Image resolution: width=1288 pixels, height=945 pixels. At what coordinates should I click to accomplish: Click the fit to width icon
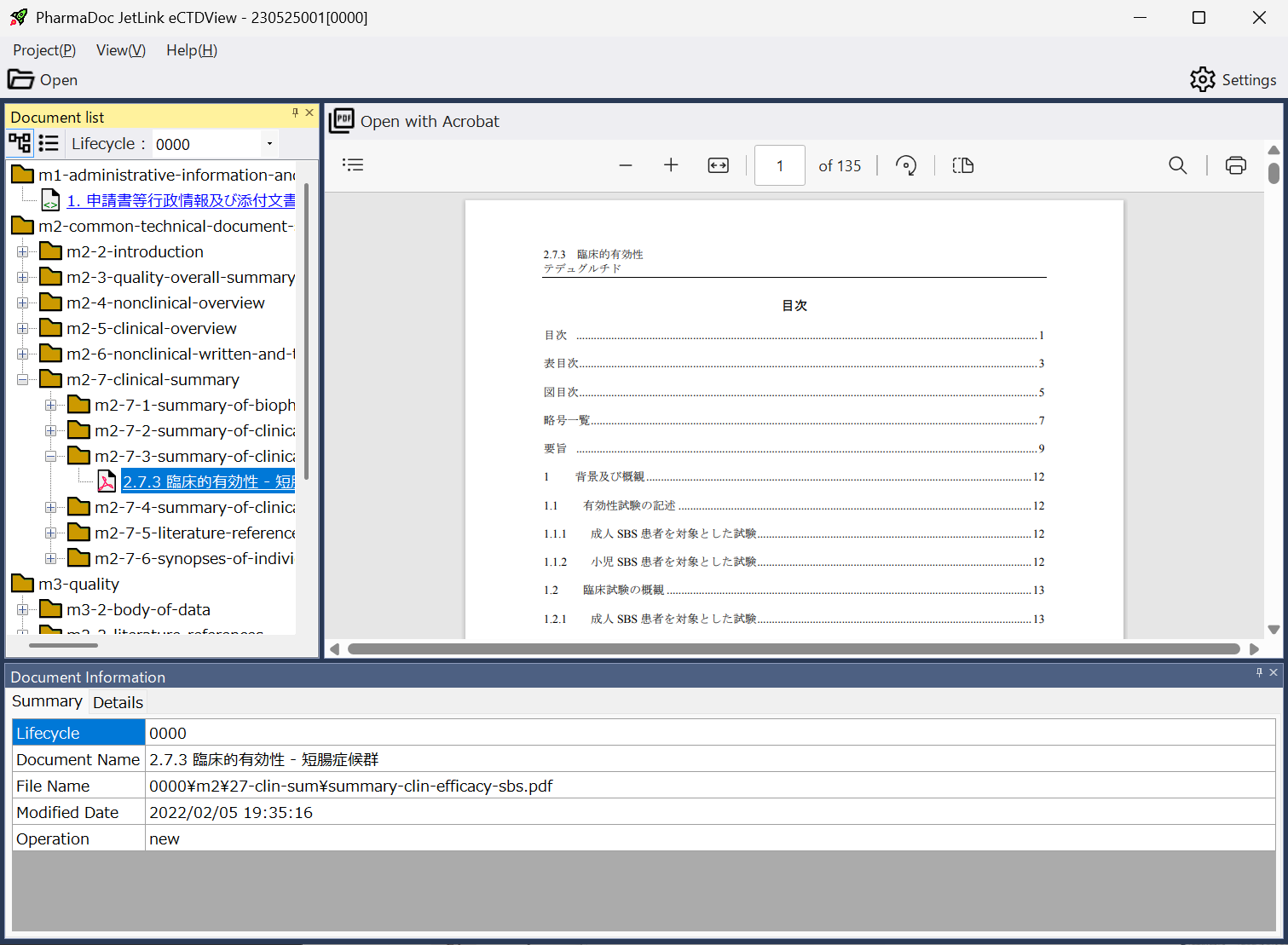[x=719, y=165]
